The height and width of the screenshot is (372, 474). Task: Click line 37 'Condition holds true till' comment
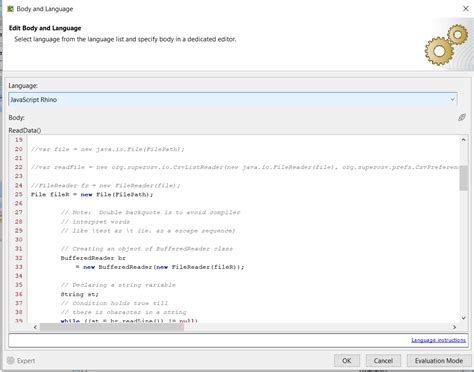pyautogui.click(x=114, y=303)
